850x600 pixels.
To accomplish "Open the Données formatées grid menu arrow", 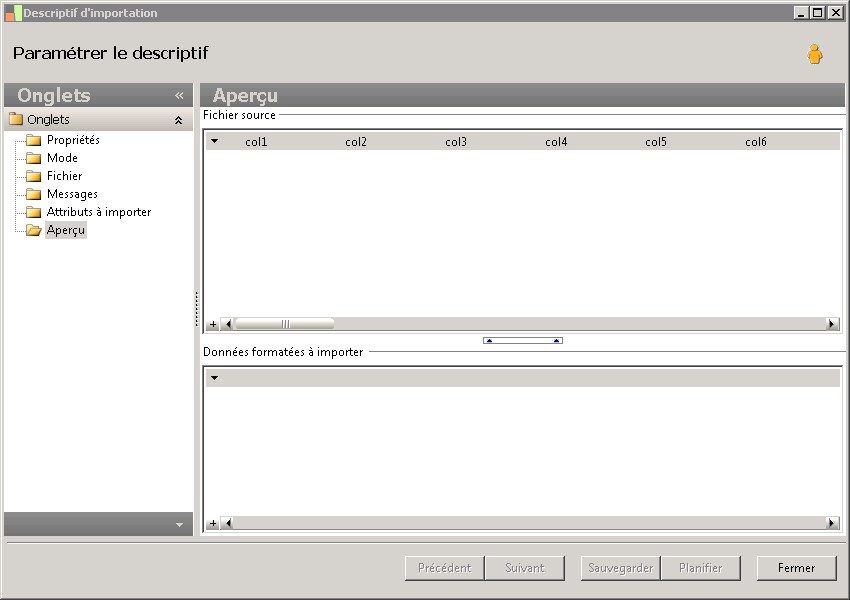I will [215, 378].
